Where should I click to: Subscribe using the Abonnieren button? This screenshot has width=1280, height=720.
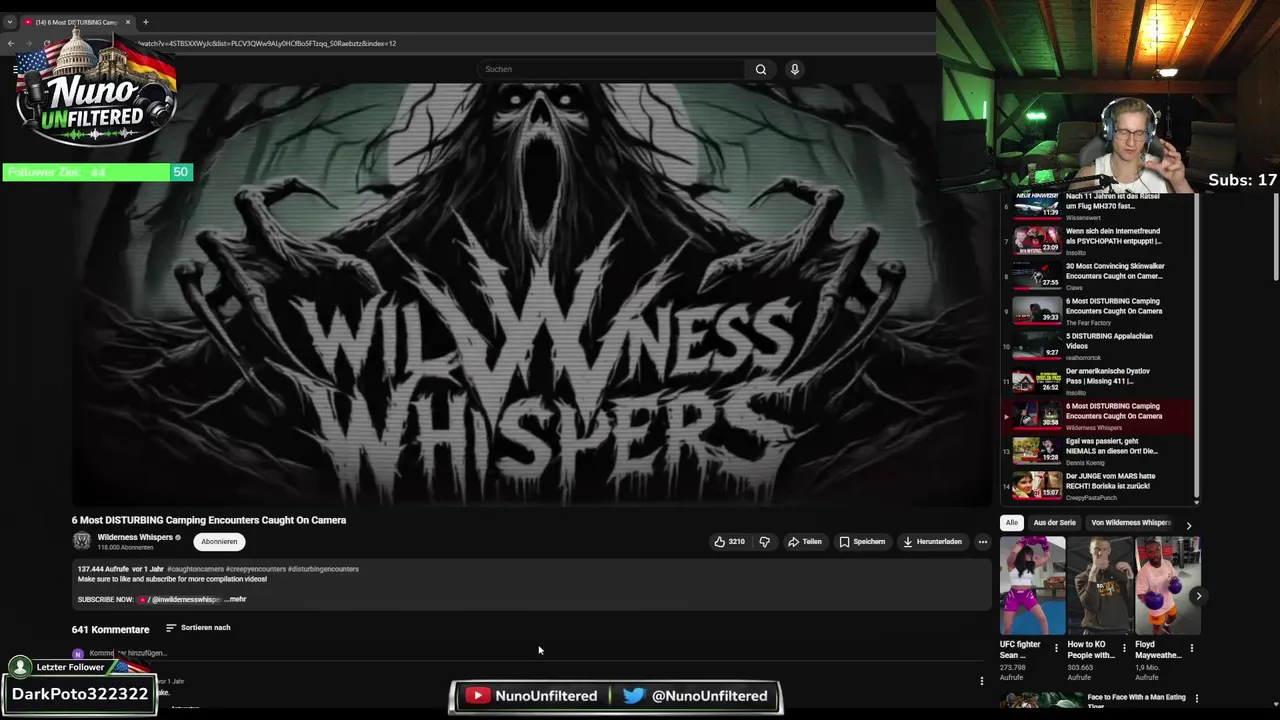(219, 542)
